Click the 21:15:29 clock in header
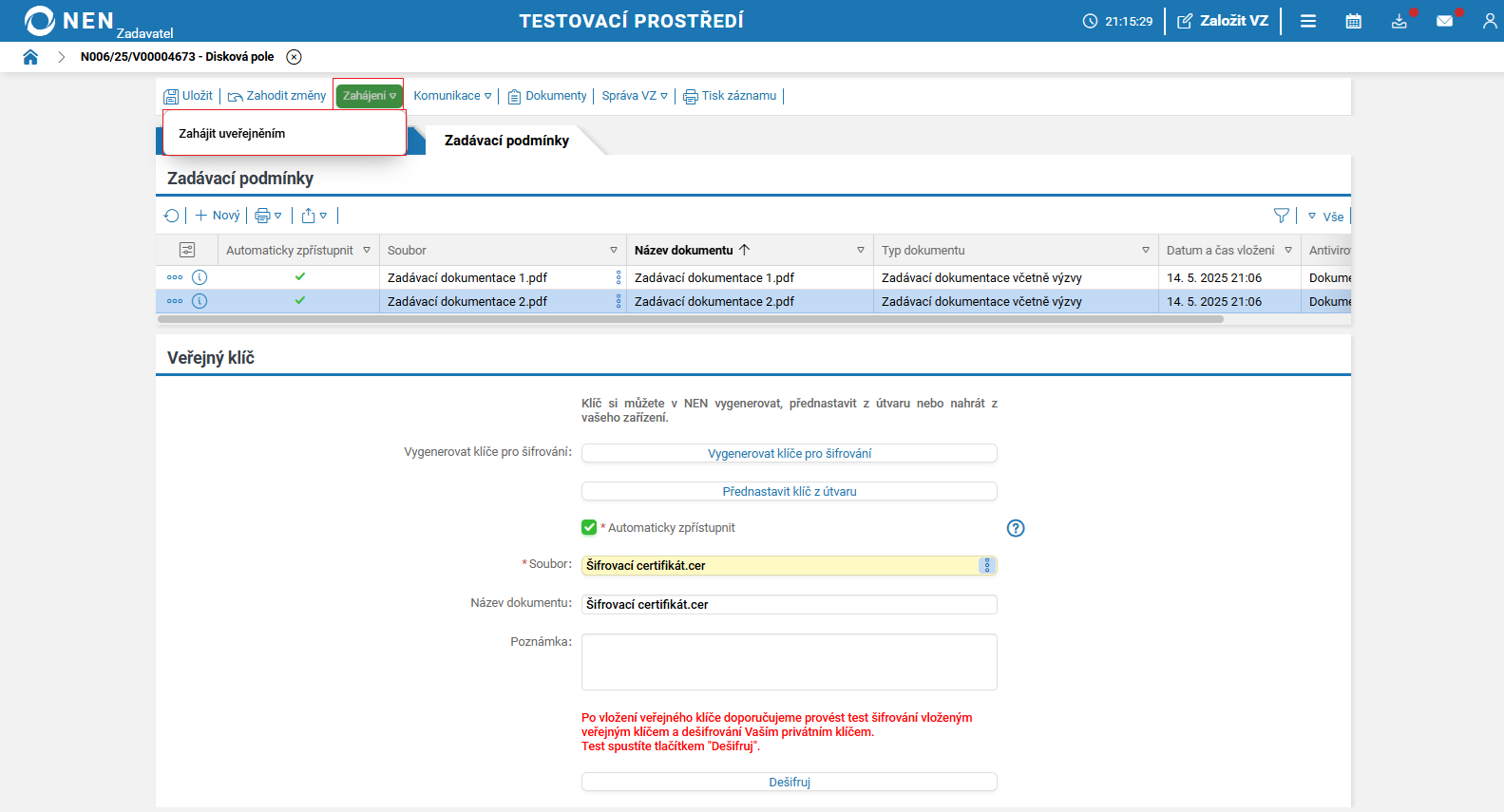This screenshot has width=1504, height=812. click(1118, 21)
